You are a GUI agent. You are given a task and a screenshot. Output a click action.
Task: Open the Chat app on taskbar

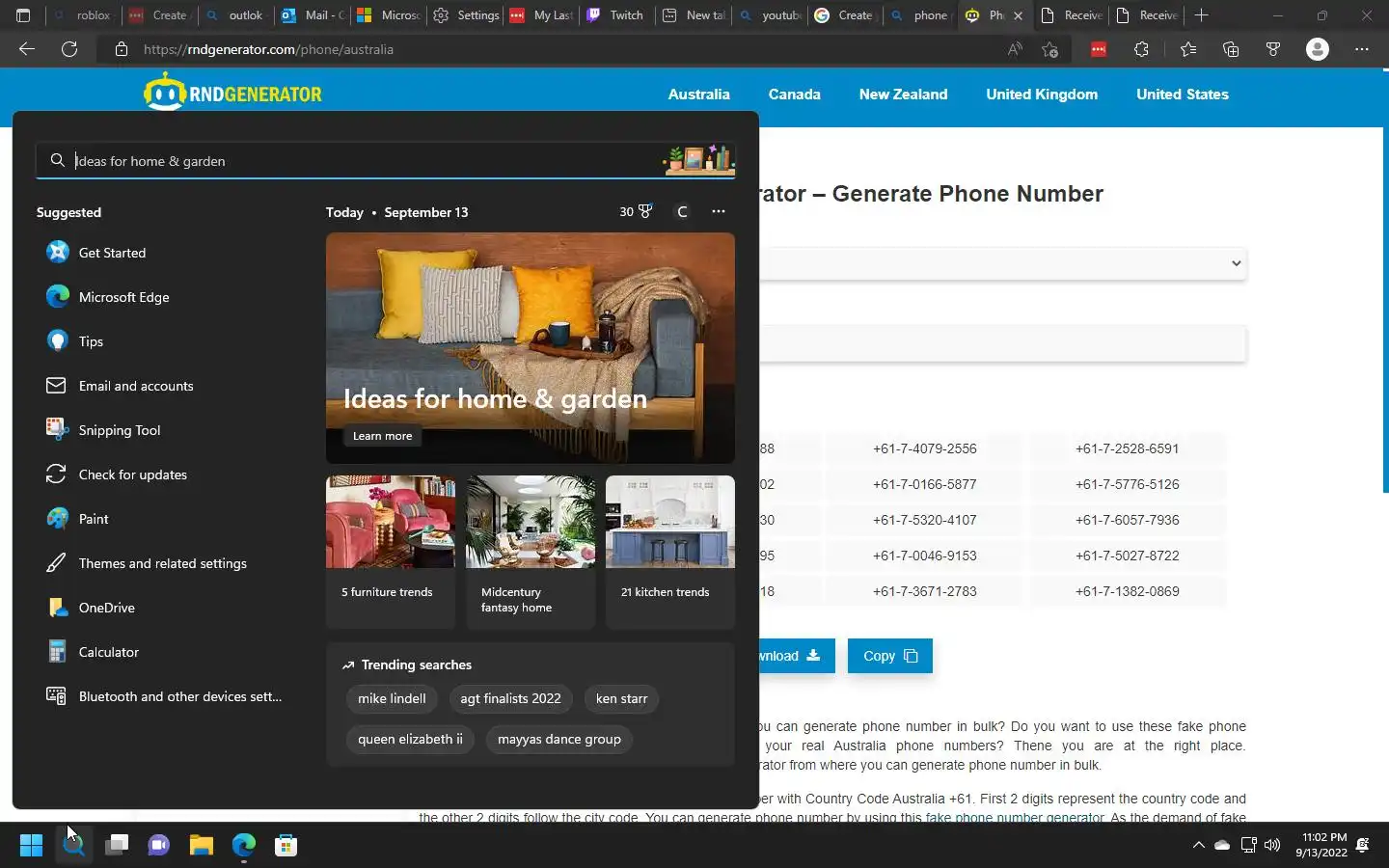[x=159, y=846]
